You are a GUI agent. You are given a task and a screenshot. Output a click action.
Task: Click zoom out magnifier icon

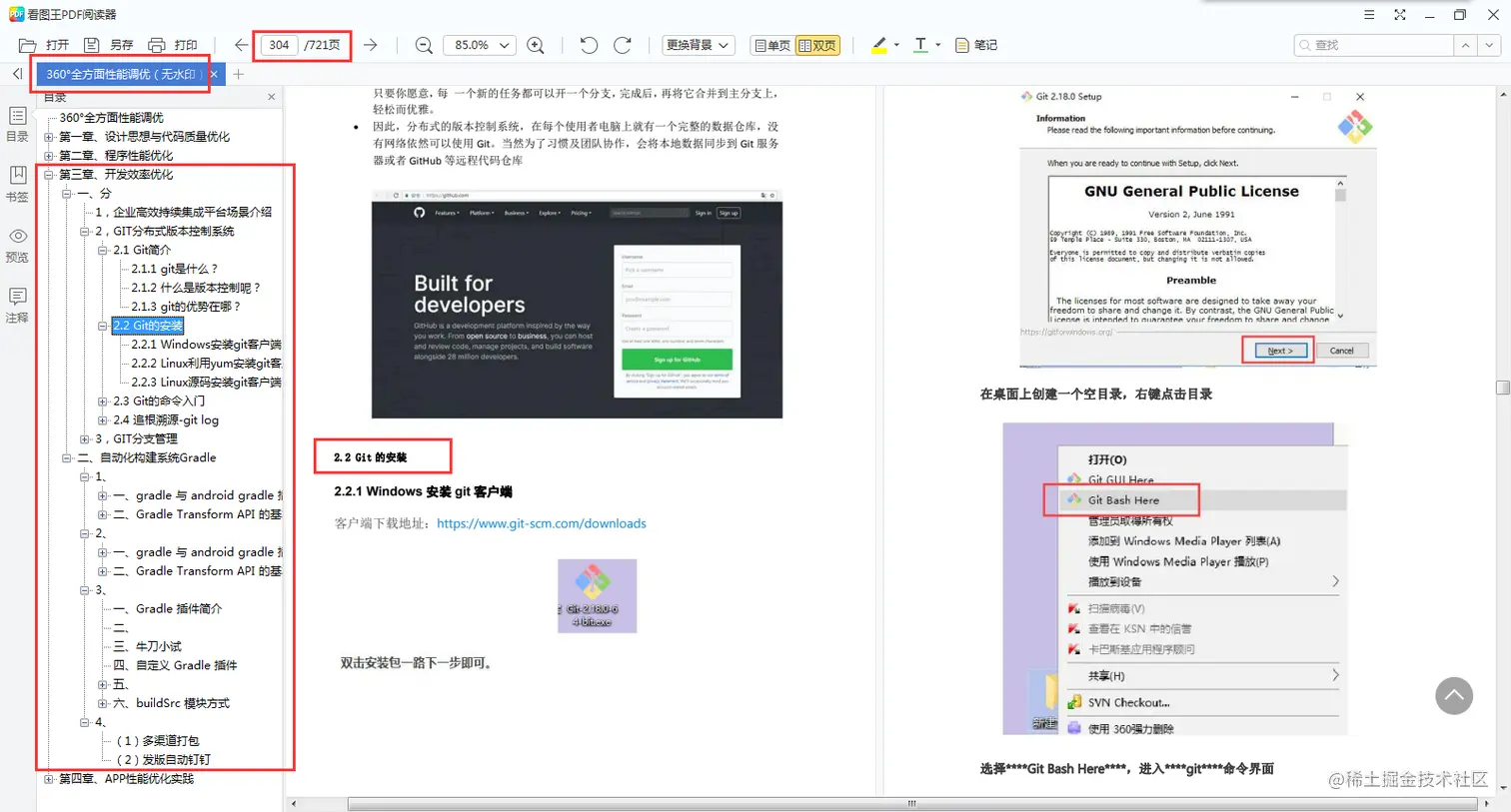424,45
